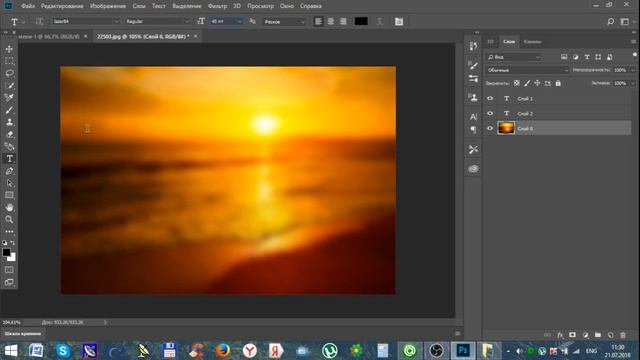Open layer opacity 100% dropdown arrow
The width and height of the screenshot is (640, 360).
pos(633,70)
